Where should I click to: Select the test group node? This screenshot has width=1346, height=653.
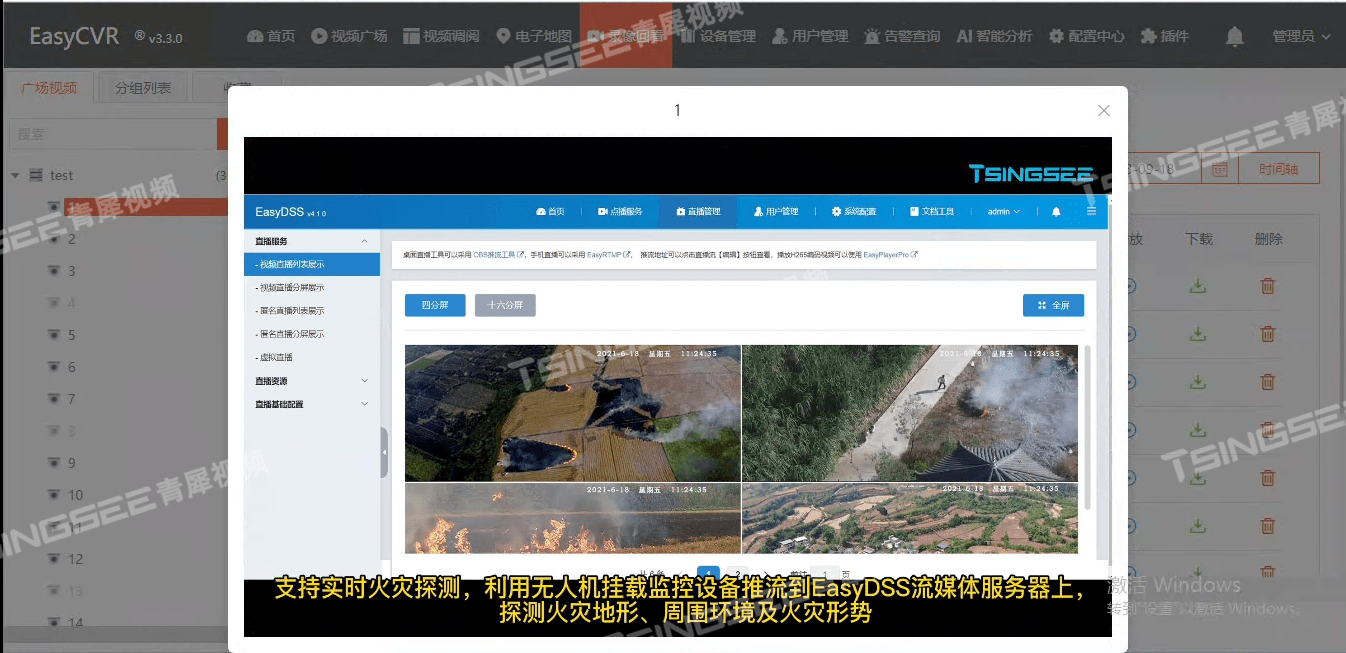(62, 176)
